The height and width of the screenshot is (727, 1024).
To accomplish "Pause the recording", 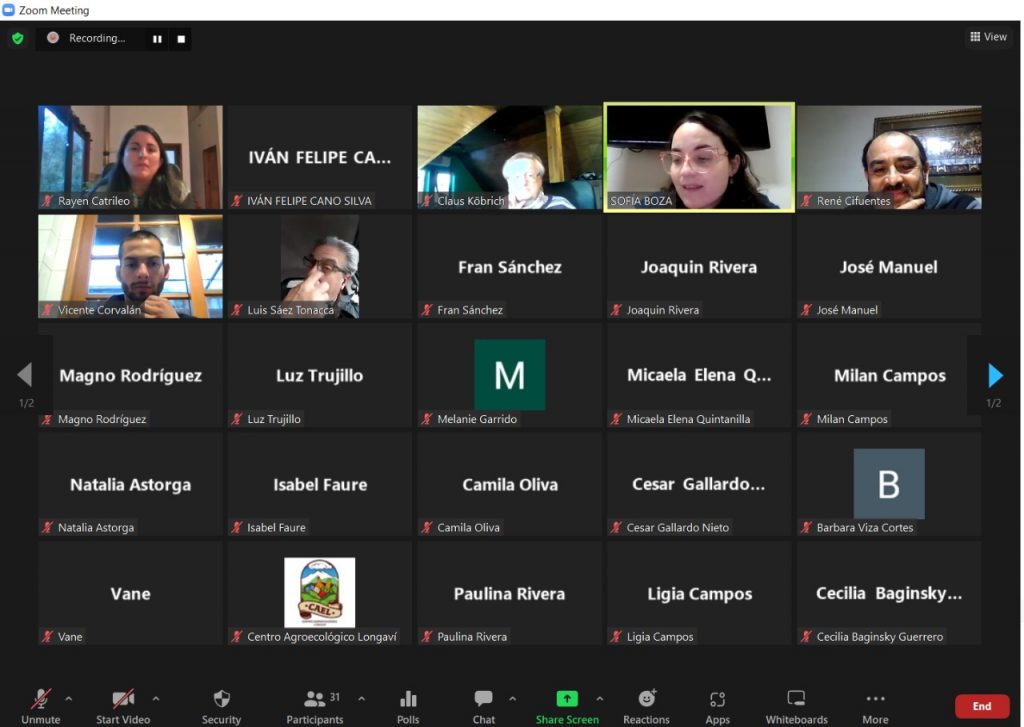I will pyautogui.click(x=157, y=39).
